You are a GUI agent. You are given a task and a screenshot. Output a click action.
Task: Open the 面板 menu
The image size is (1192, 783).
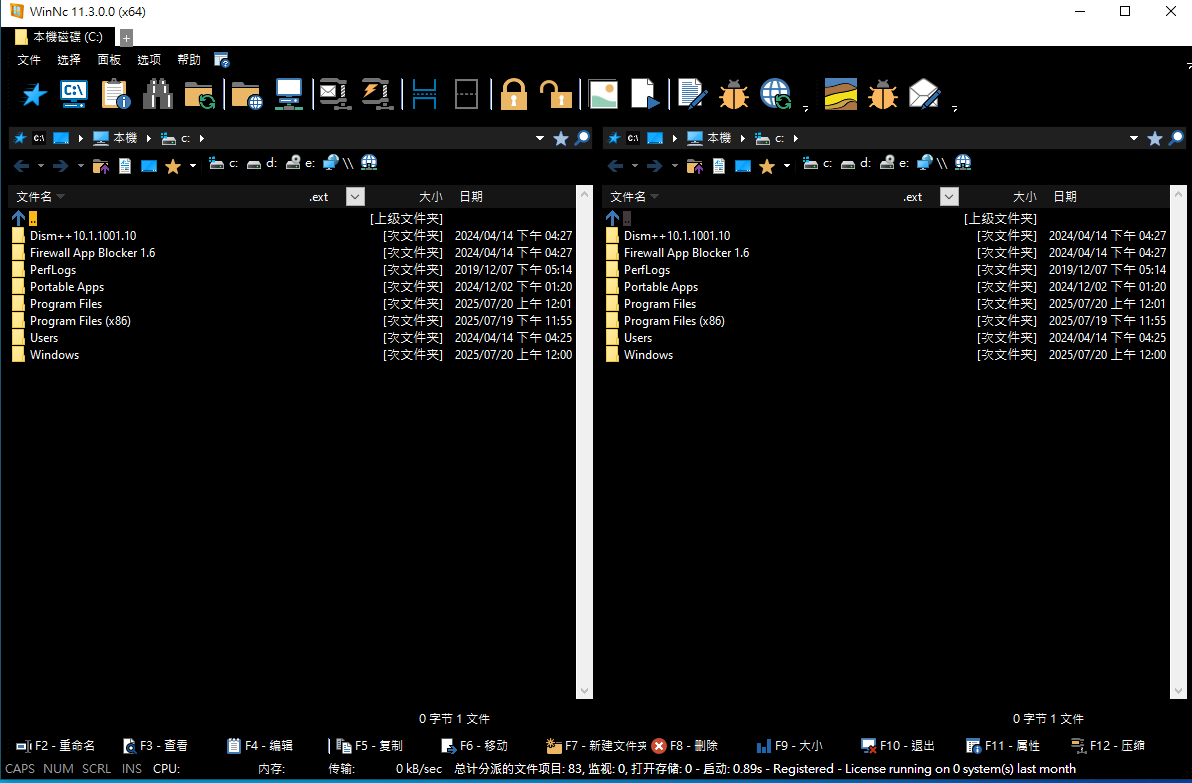coord(109,59)
